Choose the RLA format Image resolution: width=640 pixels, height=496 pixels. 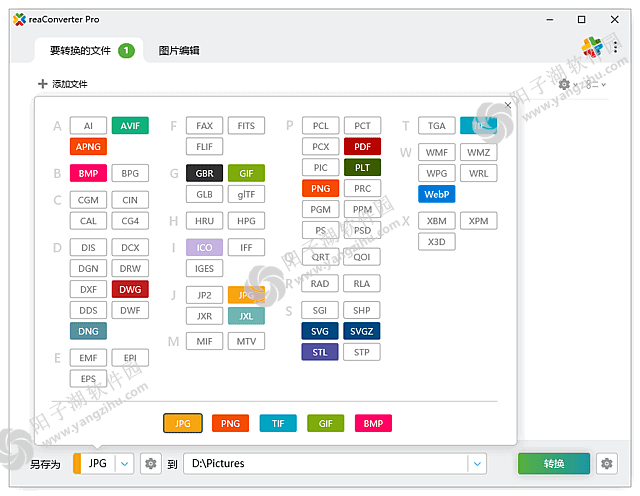click(x=362, y=283)
